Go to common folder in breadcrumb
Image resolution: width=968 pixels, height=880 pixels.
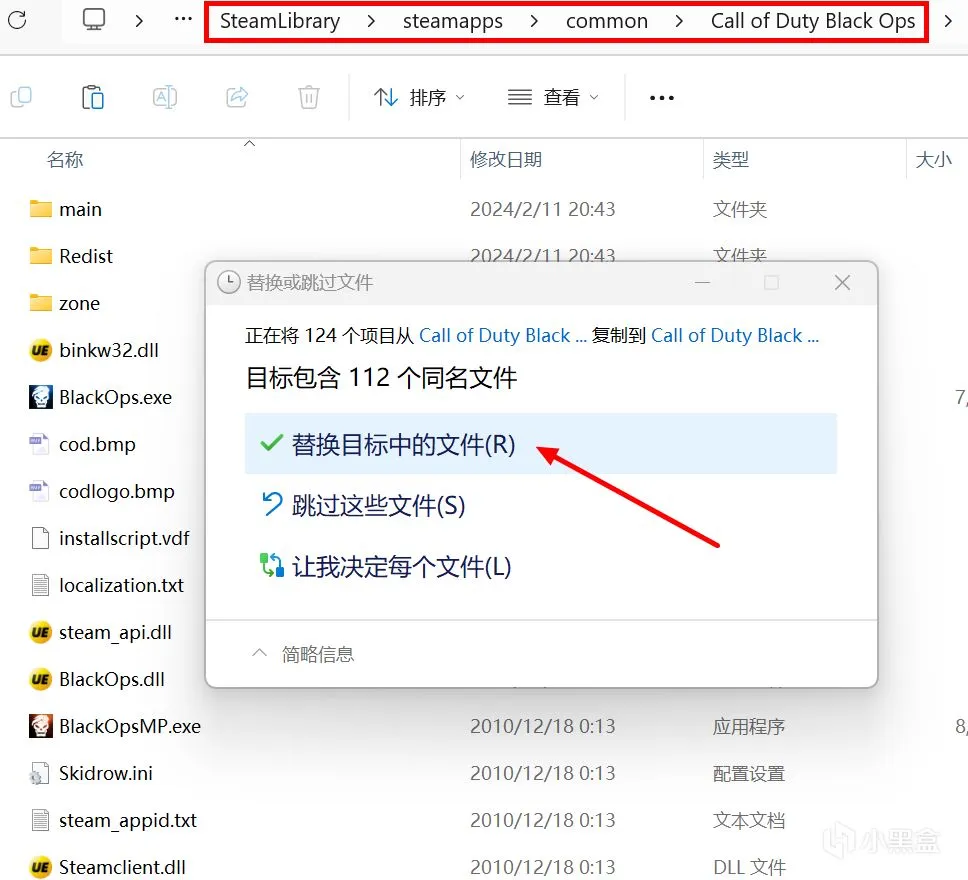(606, 21)
